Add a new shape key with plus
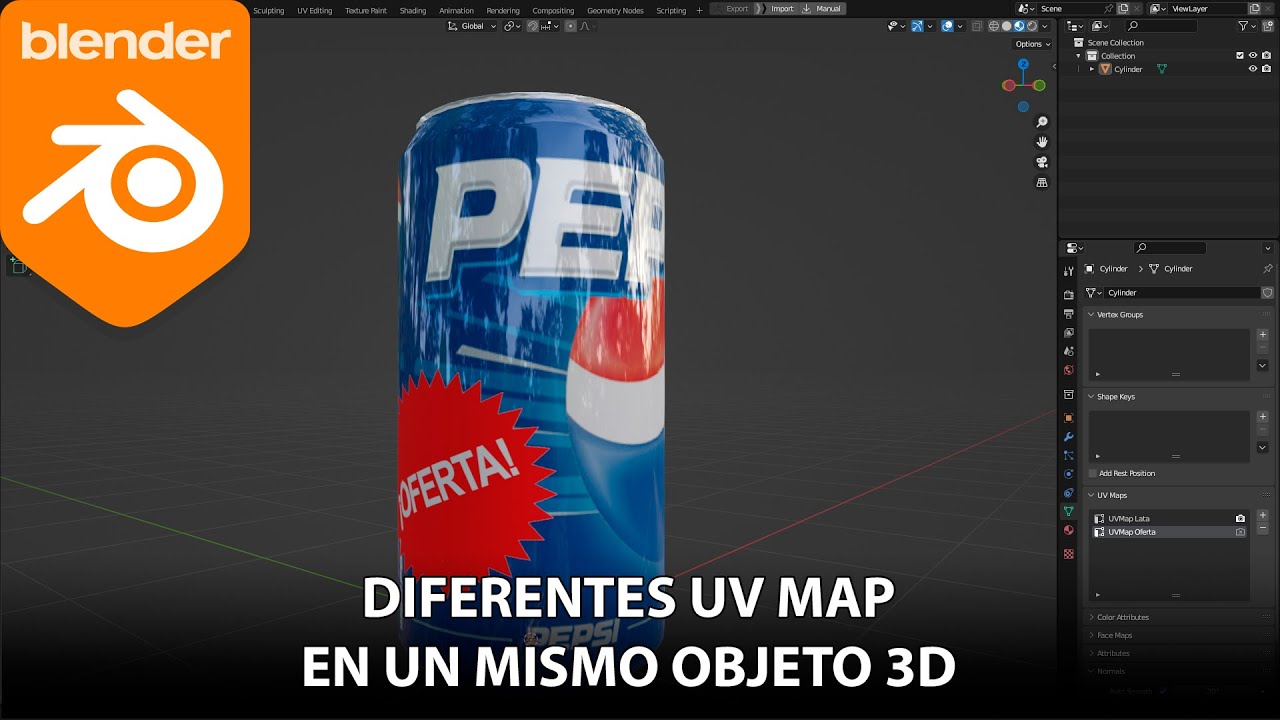The width and height of the screenshot is (1280, 720). tap(1262, 417)
